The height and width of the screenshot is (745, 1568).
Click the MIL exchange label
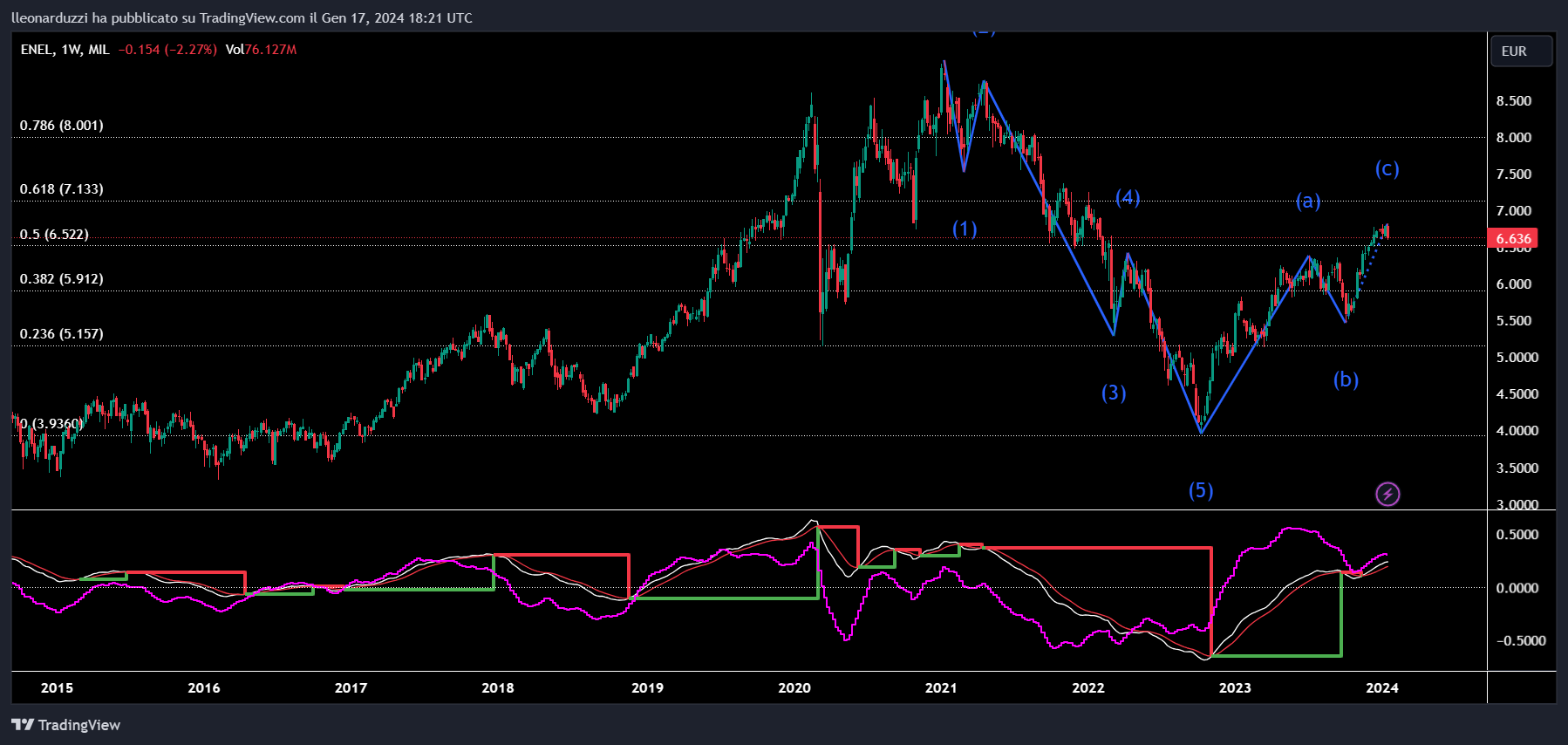[x=99, y=50]
